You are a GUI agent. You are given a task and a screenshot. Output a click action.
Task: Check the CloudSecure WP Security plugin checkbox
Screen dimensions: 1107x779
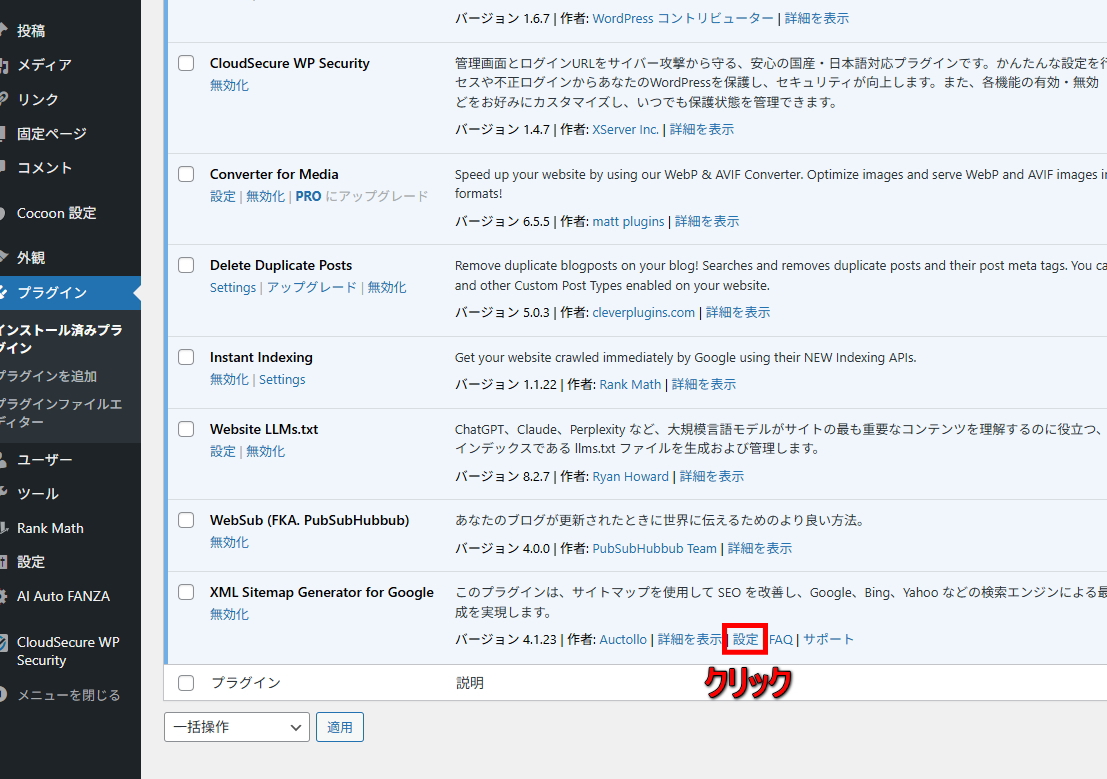click(x=186, y=63)
